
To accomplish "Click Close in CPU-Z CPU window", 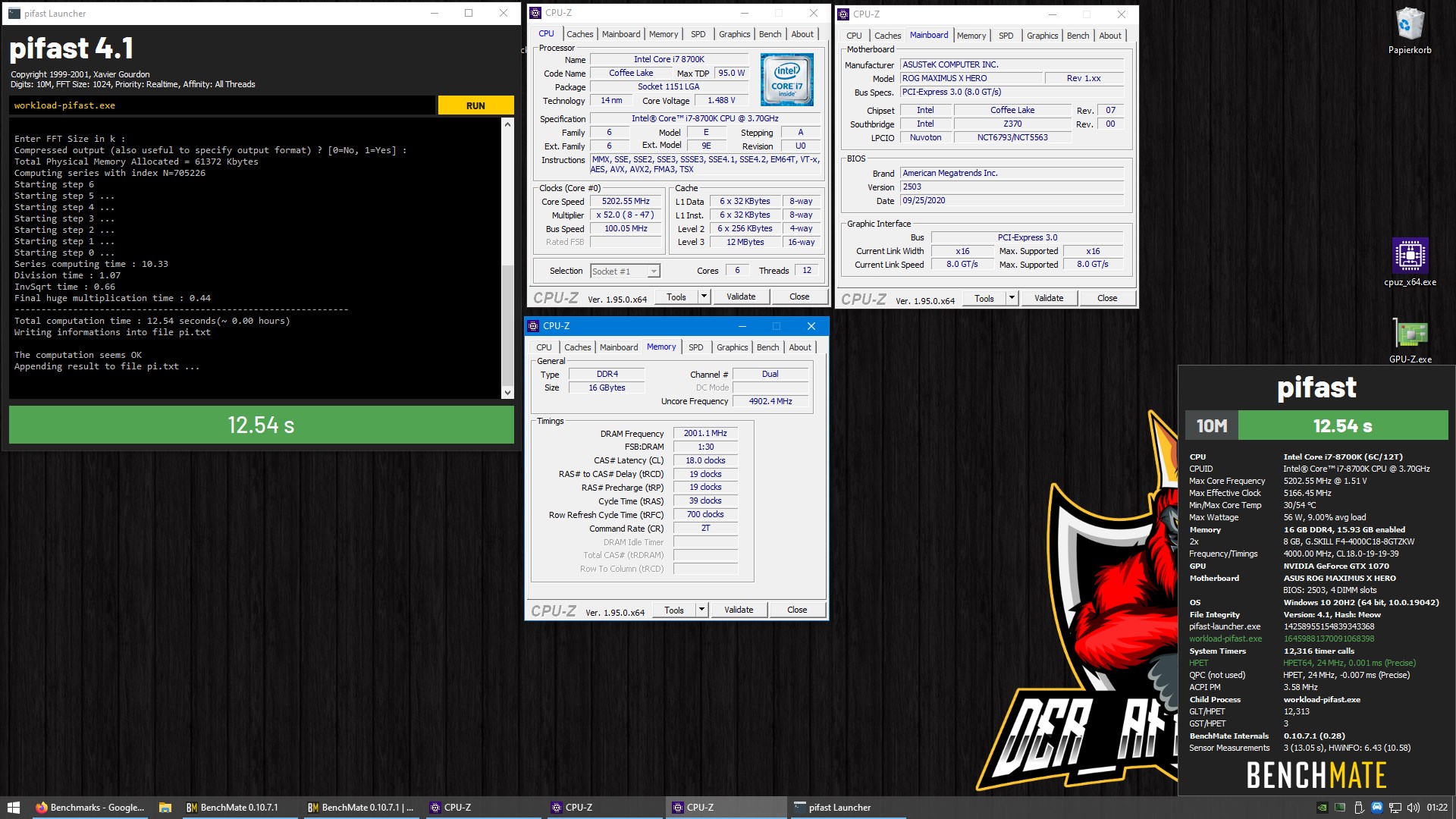I will point(799,297).
